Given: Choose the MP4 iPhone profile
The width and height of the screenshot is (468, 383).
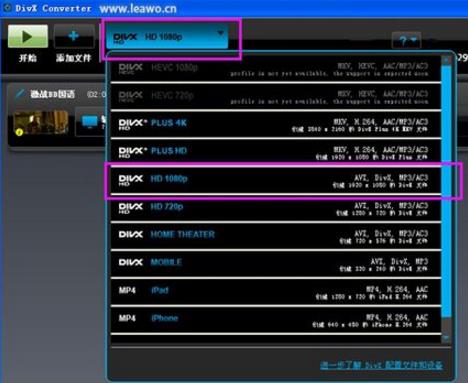Looking at the screenshot, I should pyautogui.click(x=276, y=320).
